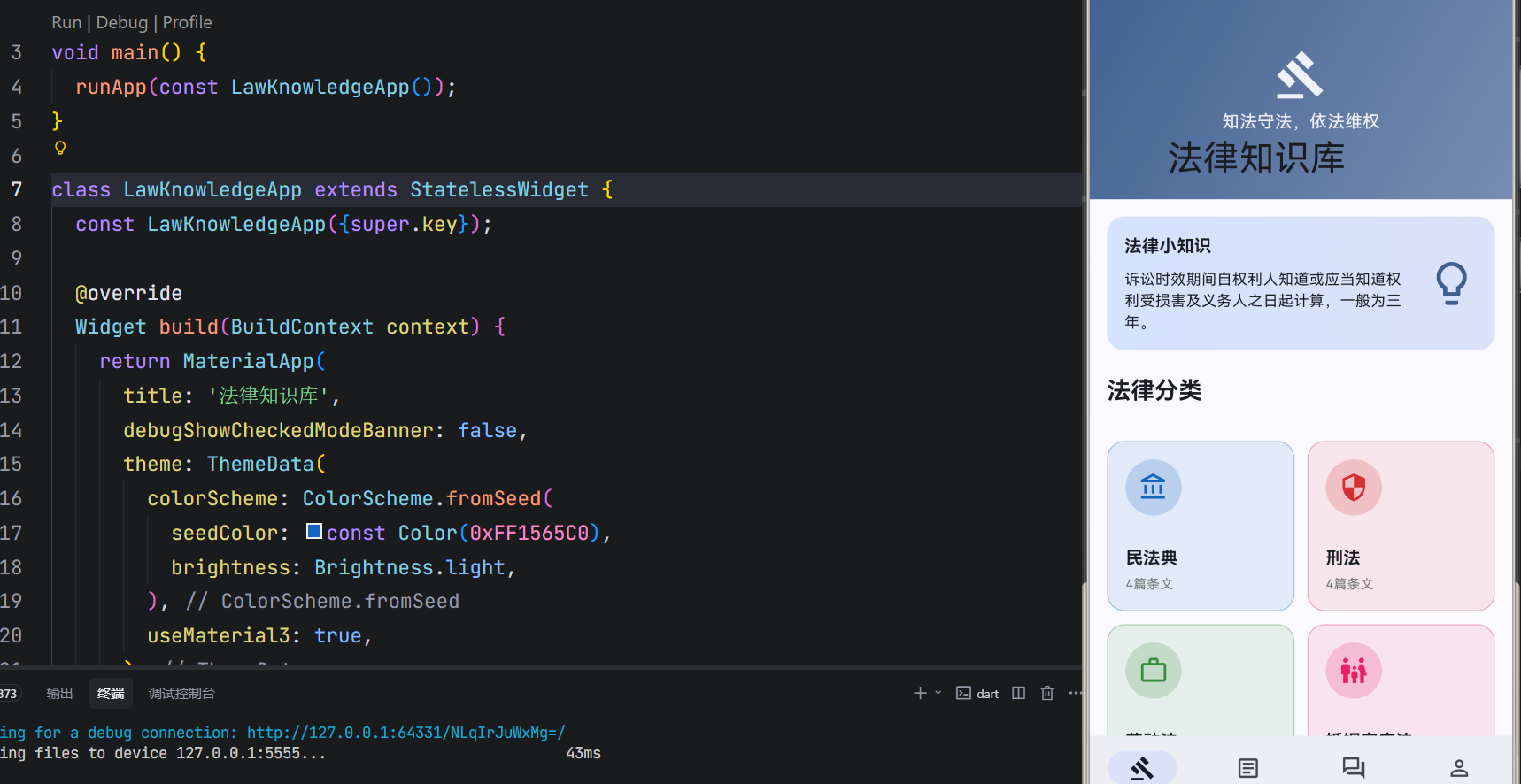Image resolution: width=1521 pixels, height=784 pixels.
Task: Click the lightbulb quick fix icon
Action: coord(60,148)
